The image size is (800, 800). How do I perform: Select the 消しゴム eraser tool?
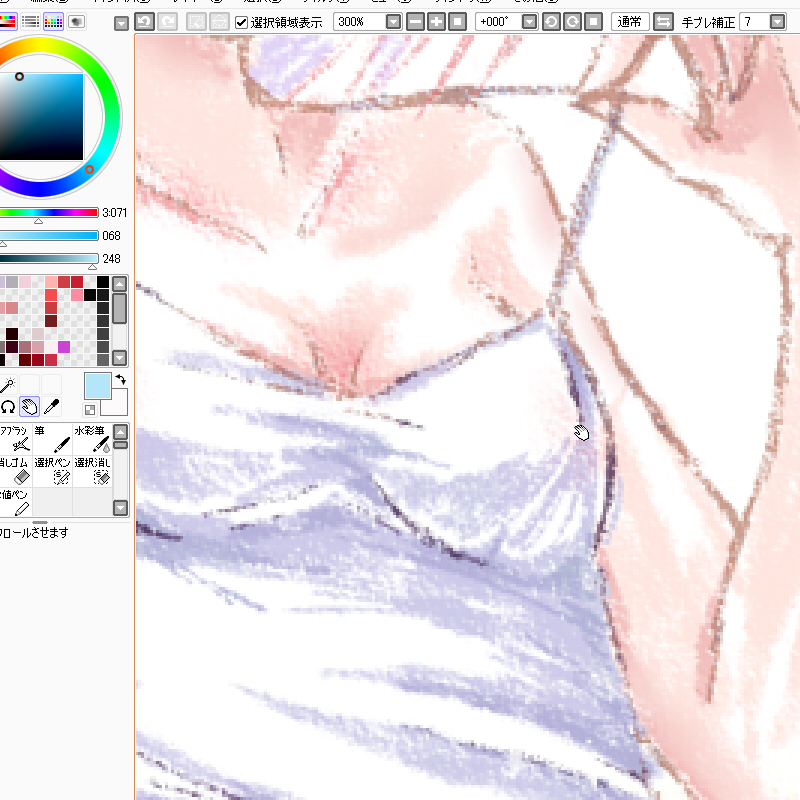(15, 470)
